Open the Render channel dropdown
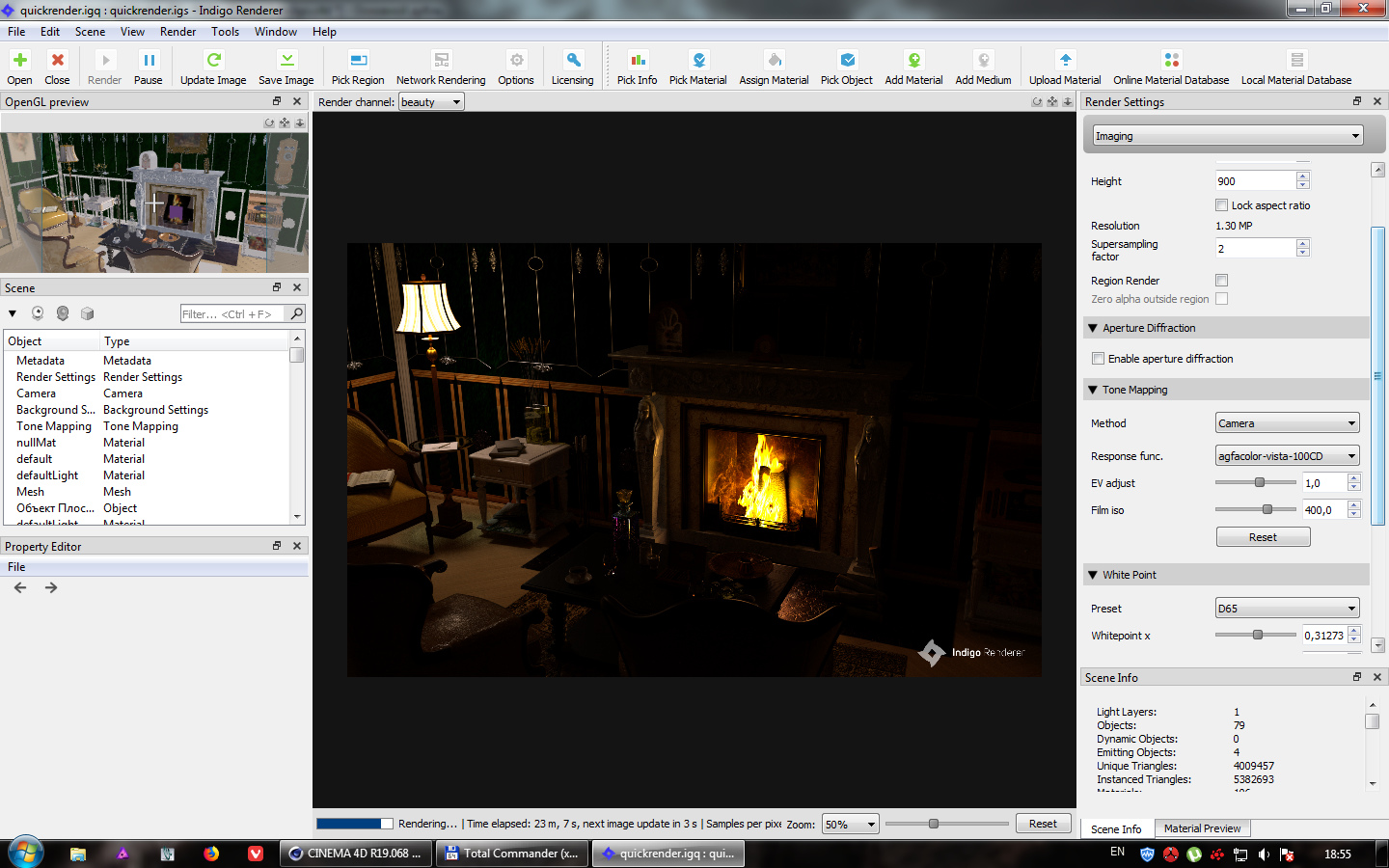 click(x=431, y=102)
